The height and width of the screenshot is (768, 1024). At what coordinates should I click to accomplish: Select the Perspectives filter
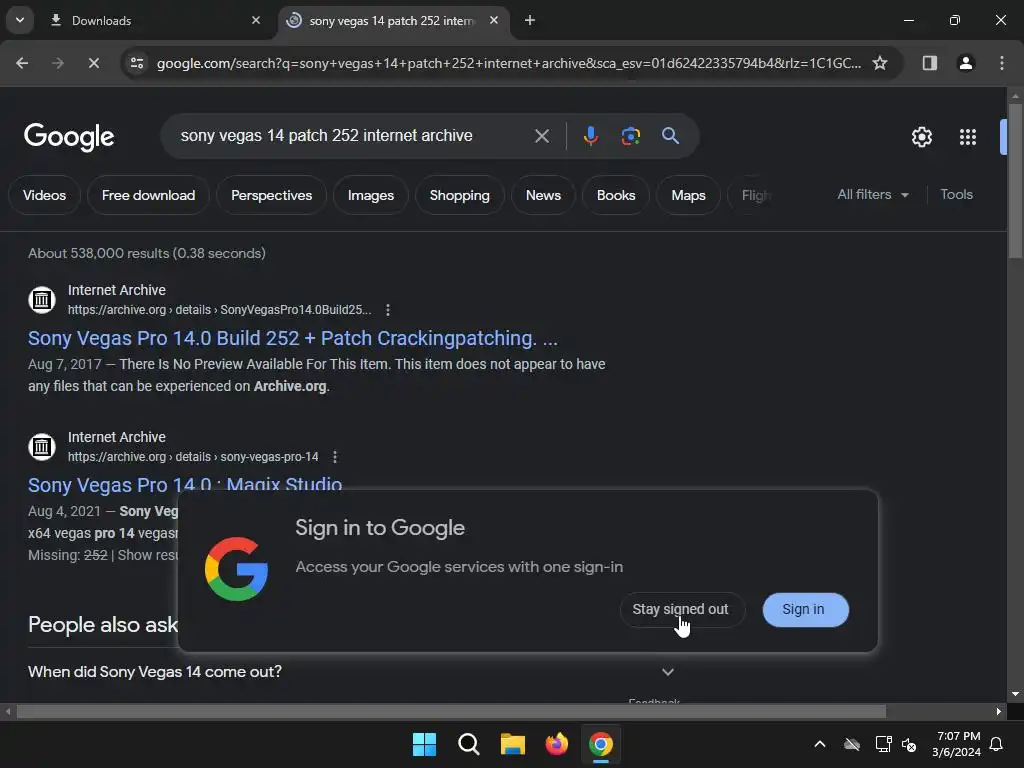[272, 195]
